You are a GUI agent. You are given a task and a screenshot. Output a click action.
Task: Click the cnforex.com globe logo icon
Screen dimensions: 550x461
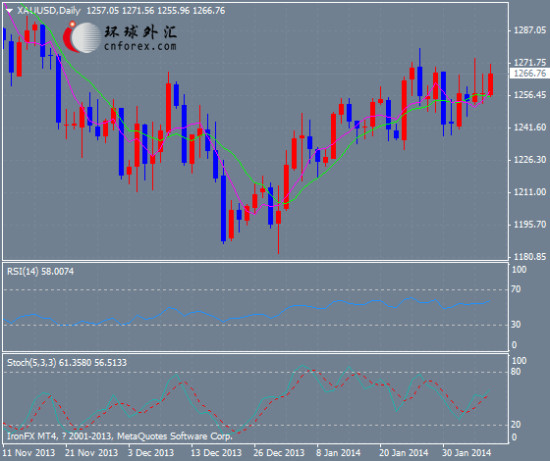81,37
